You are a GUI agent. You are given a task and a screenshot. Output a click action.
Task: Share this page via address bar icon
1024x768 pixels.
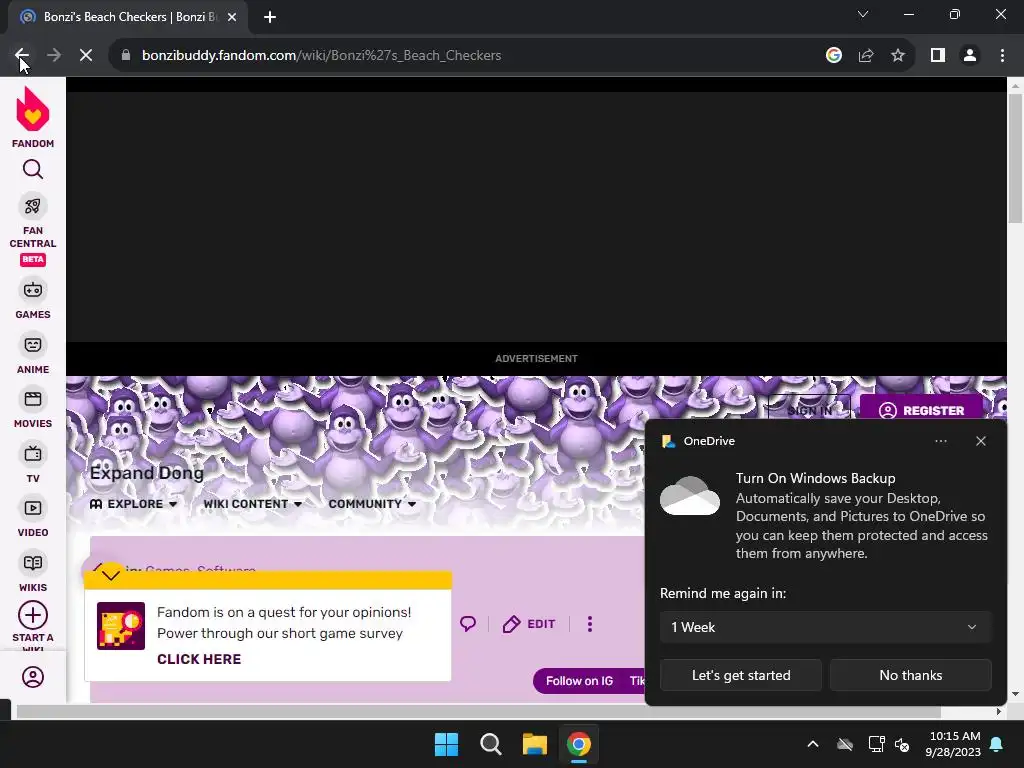pyautogui.click(x=866, y=56)
